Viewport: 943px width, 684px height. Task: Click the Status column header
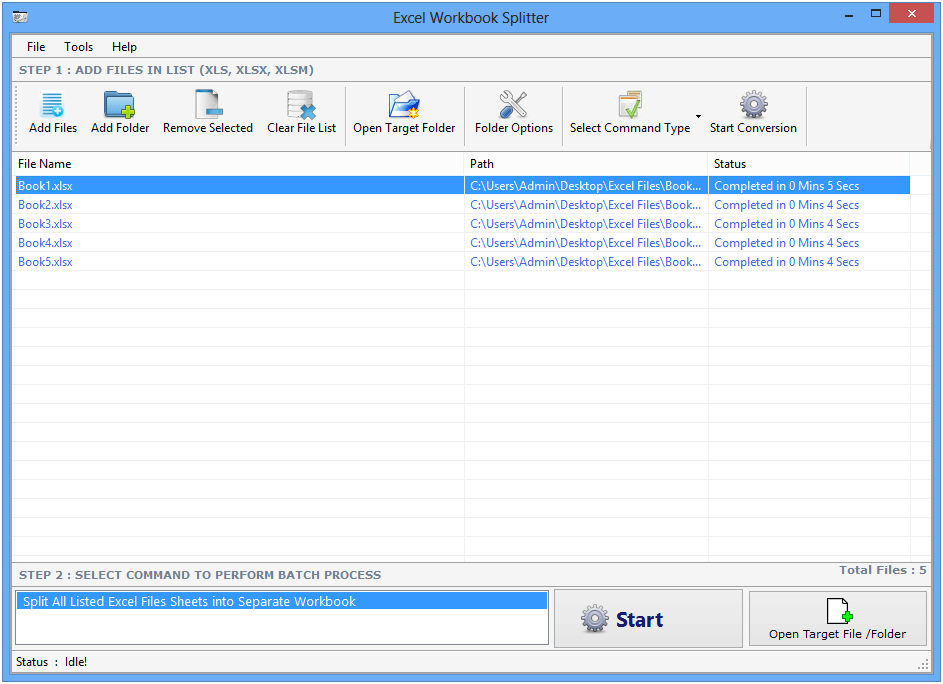tap(809, 164)
